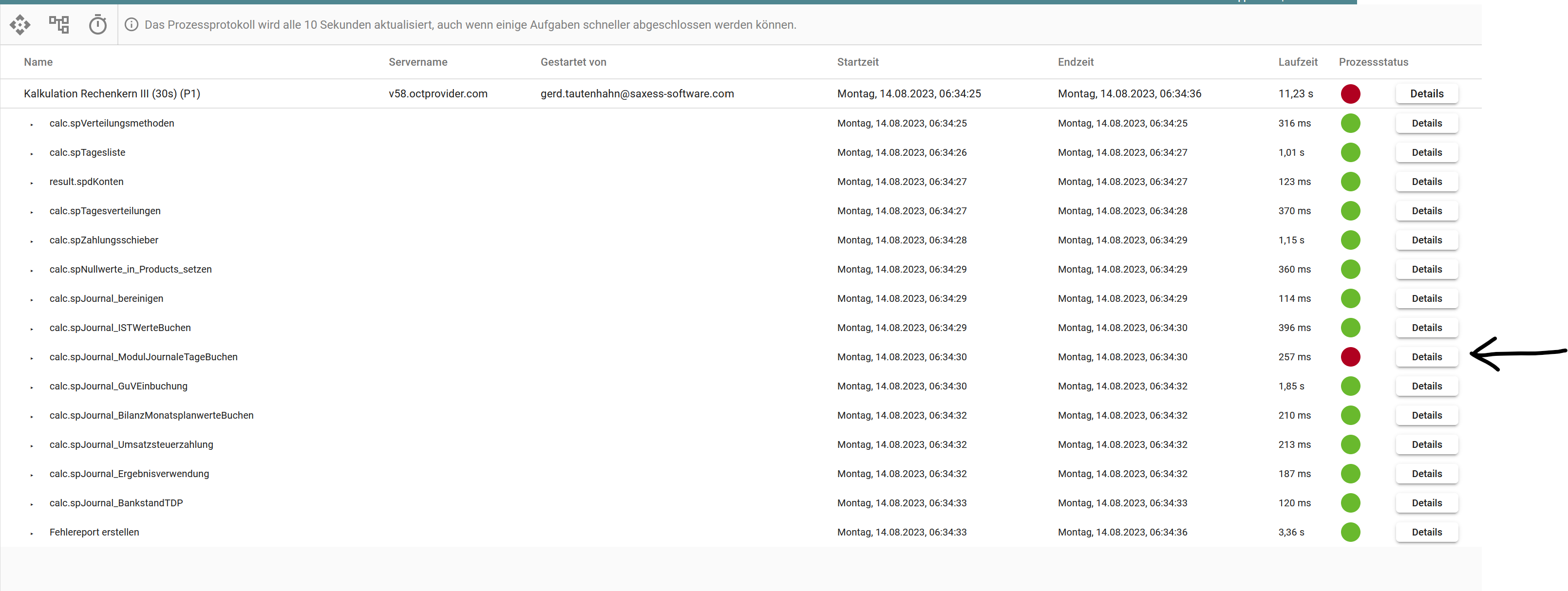This screenshot has width=1568, height=591.
Task: Click the info circle icon
Action: coord(132,24)
